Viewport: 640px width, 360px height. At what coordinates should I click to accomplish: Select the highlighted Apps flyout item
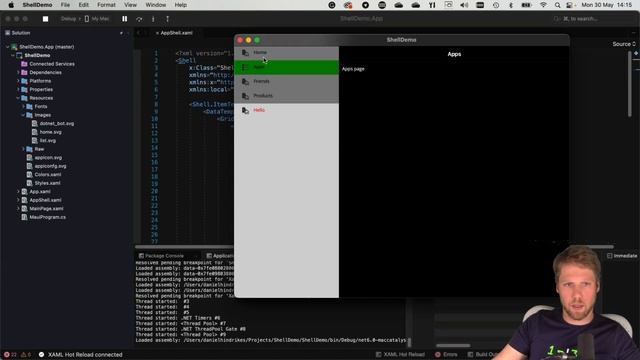coord(287,67)
